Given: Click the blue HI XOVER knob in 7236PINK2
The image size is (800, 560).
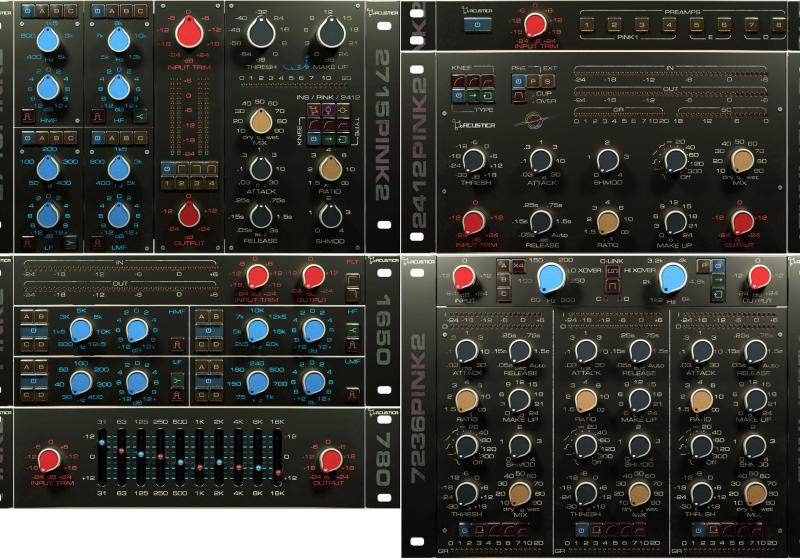Looking at the screenshot, I should click(x=673, y=278).
